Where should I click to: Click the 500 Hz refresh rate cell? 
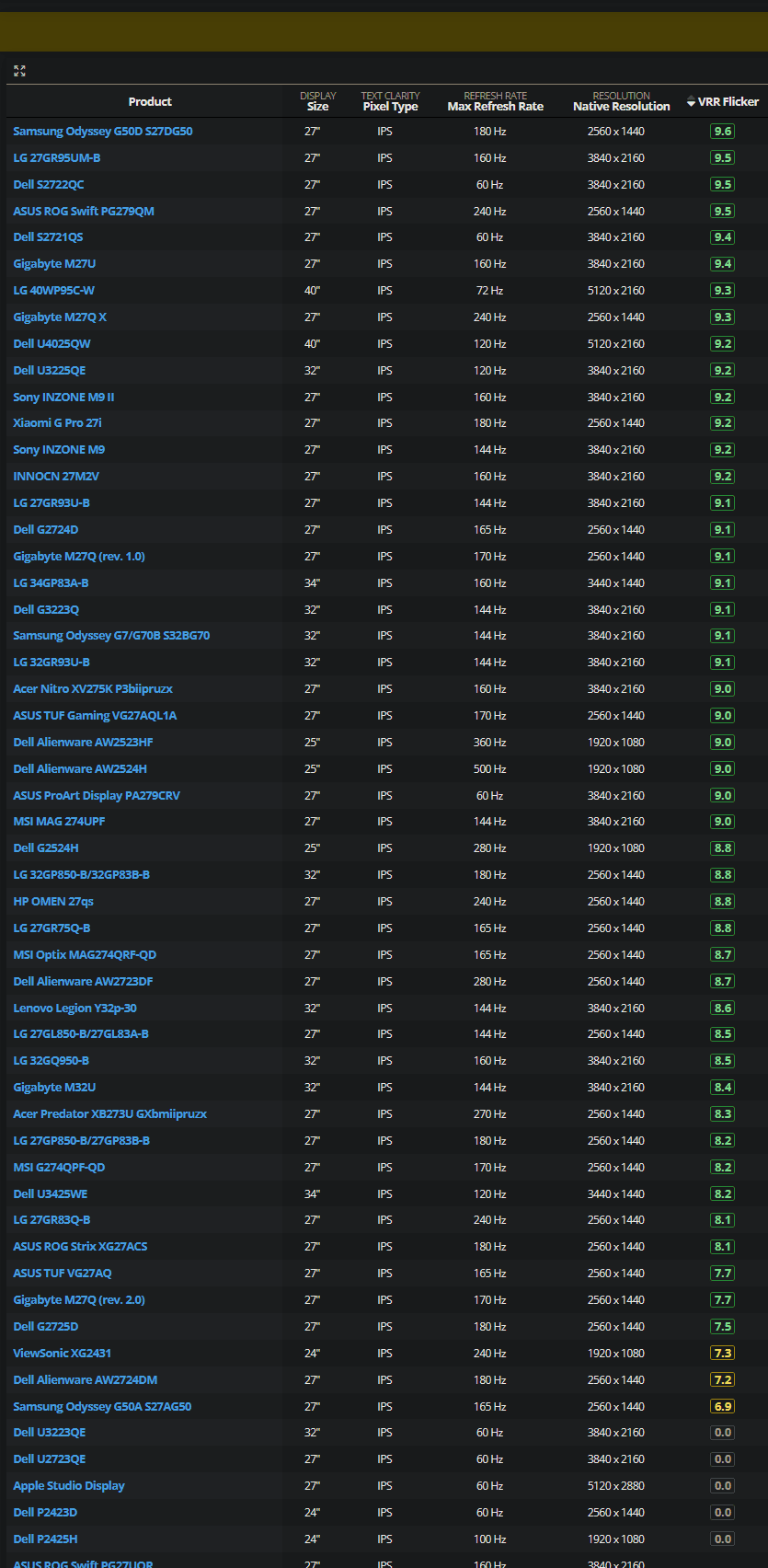coord(490,769)
